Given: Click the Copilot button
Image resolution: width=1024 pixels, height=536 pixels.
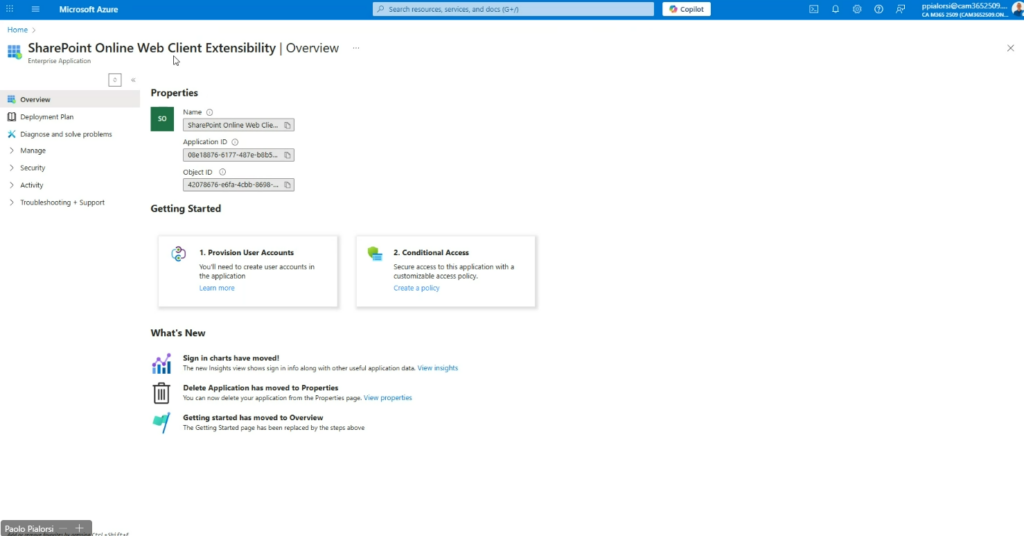Looking at the screenshot, I should pos(686,9).
